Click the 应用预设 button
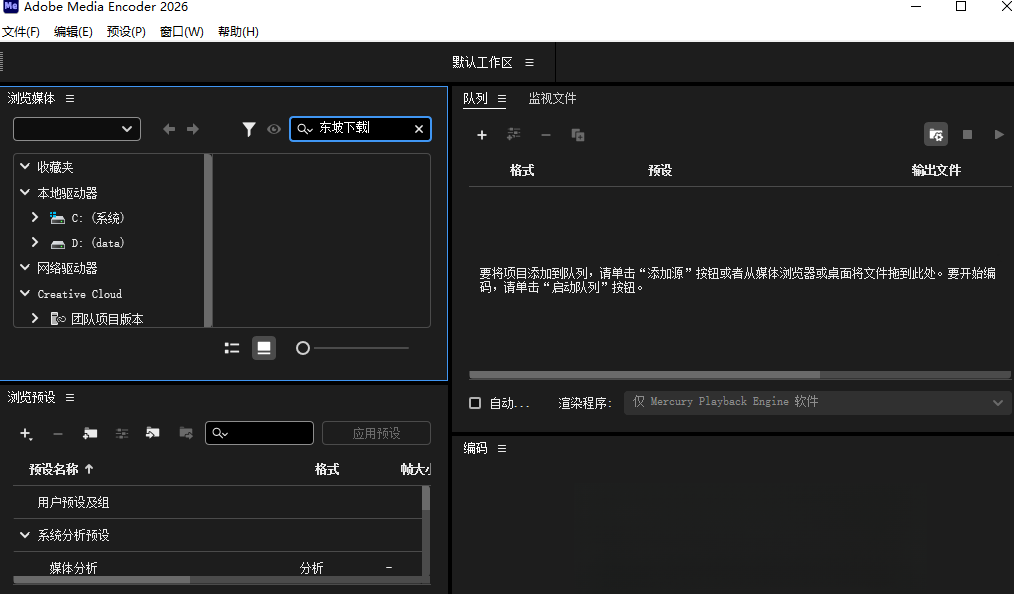1014x594 pixels. tap(376, 433)
